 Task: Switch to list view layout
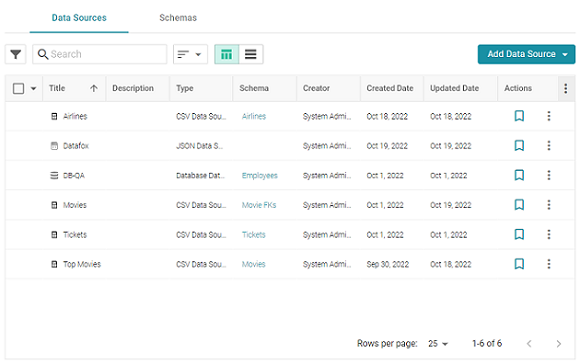coord(251,54)
